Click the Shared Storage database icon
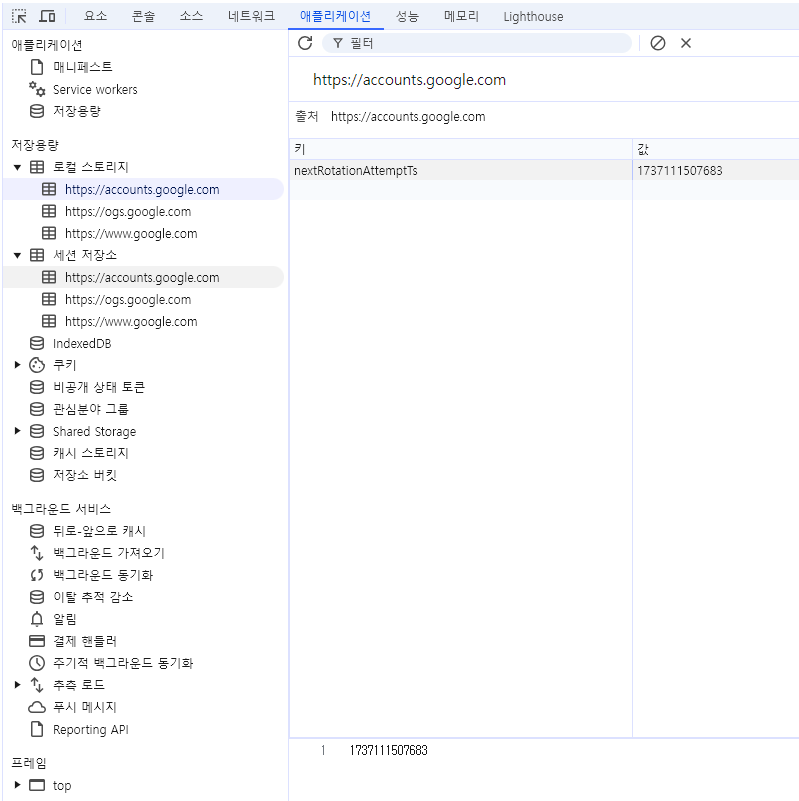This screenshot has height=801, width=799. [37, 431]
